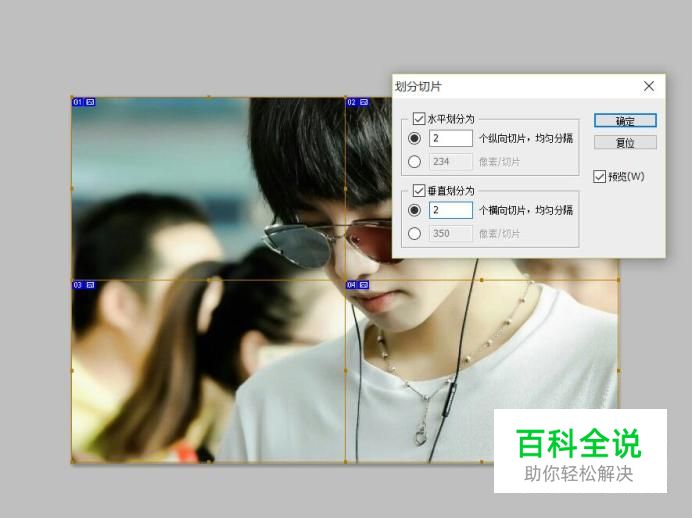Select the 234 像素/切片 radio button
The image size is (692, 518).
click(414, 161)
